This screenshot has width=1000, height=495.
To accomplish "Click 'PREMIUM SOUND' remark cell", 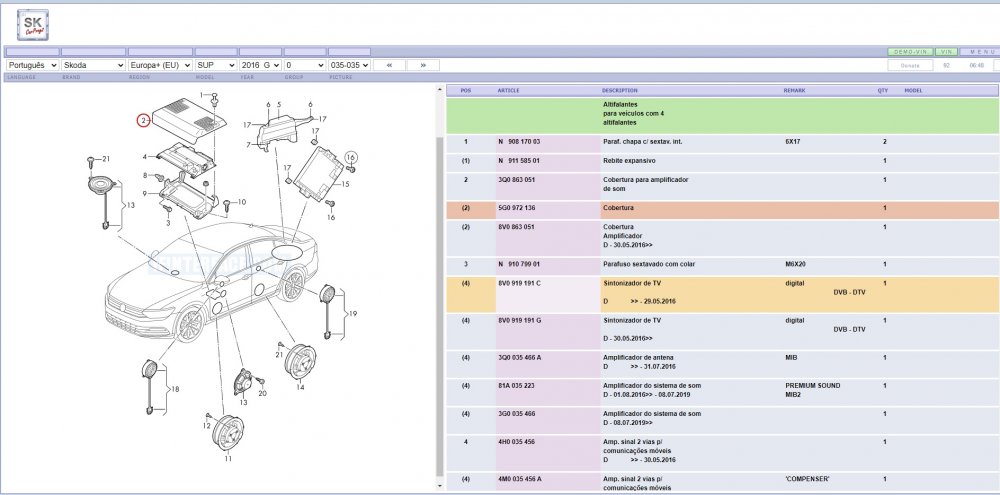I will tap(812, 386).
